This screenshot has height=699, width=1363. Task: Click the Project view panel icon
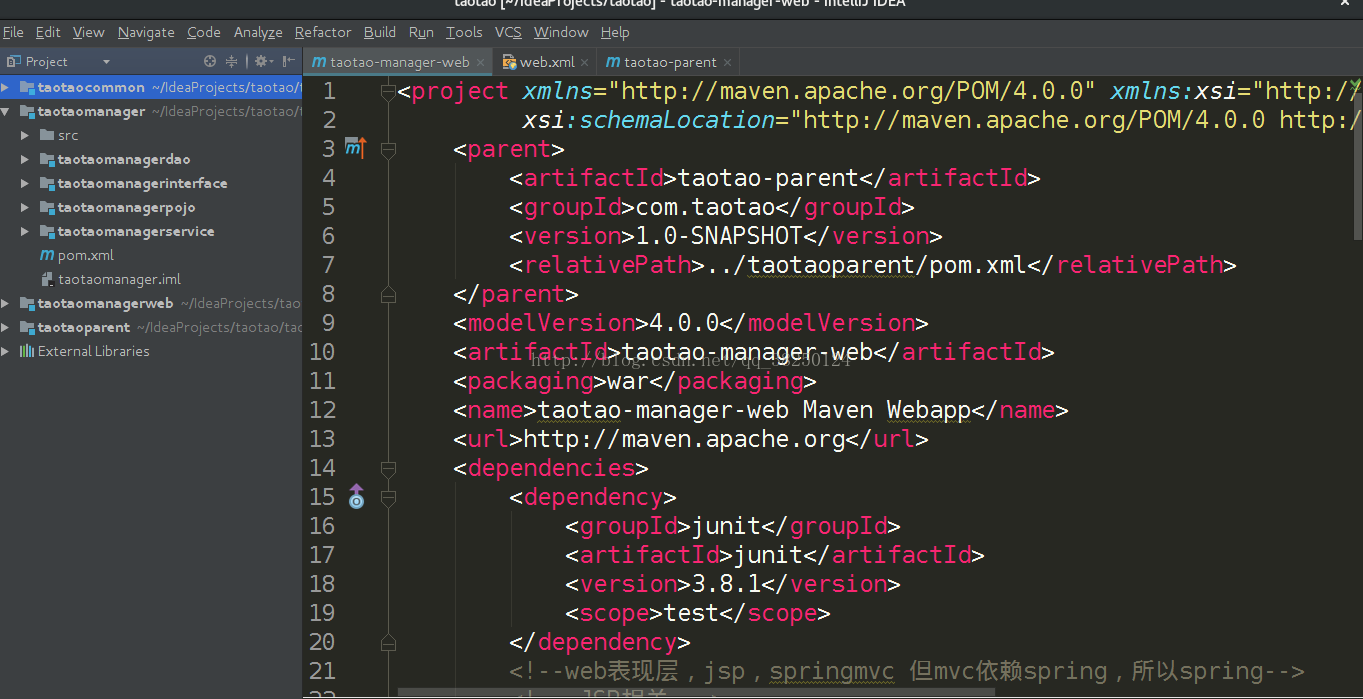13,61
